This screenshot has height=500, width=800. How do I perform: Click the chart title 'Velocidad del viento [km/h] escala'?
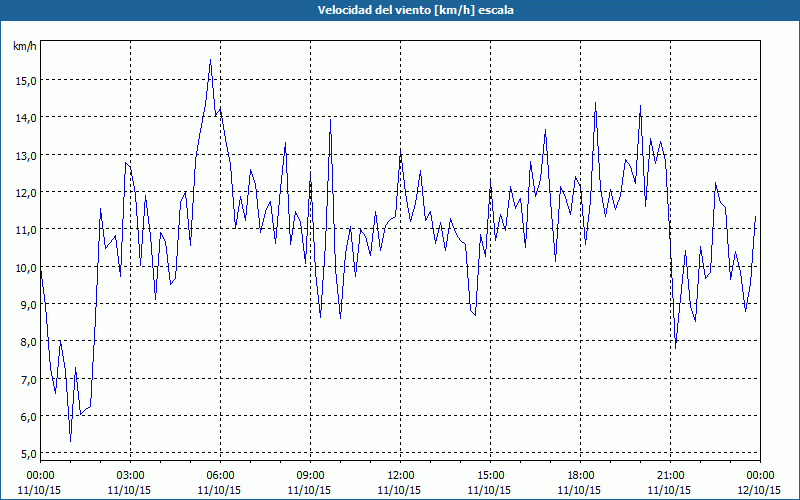[415, 10]
